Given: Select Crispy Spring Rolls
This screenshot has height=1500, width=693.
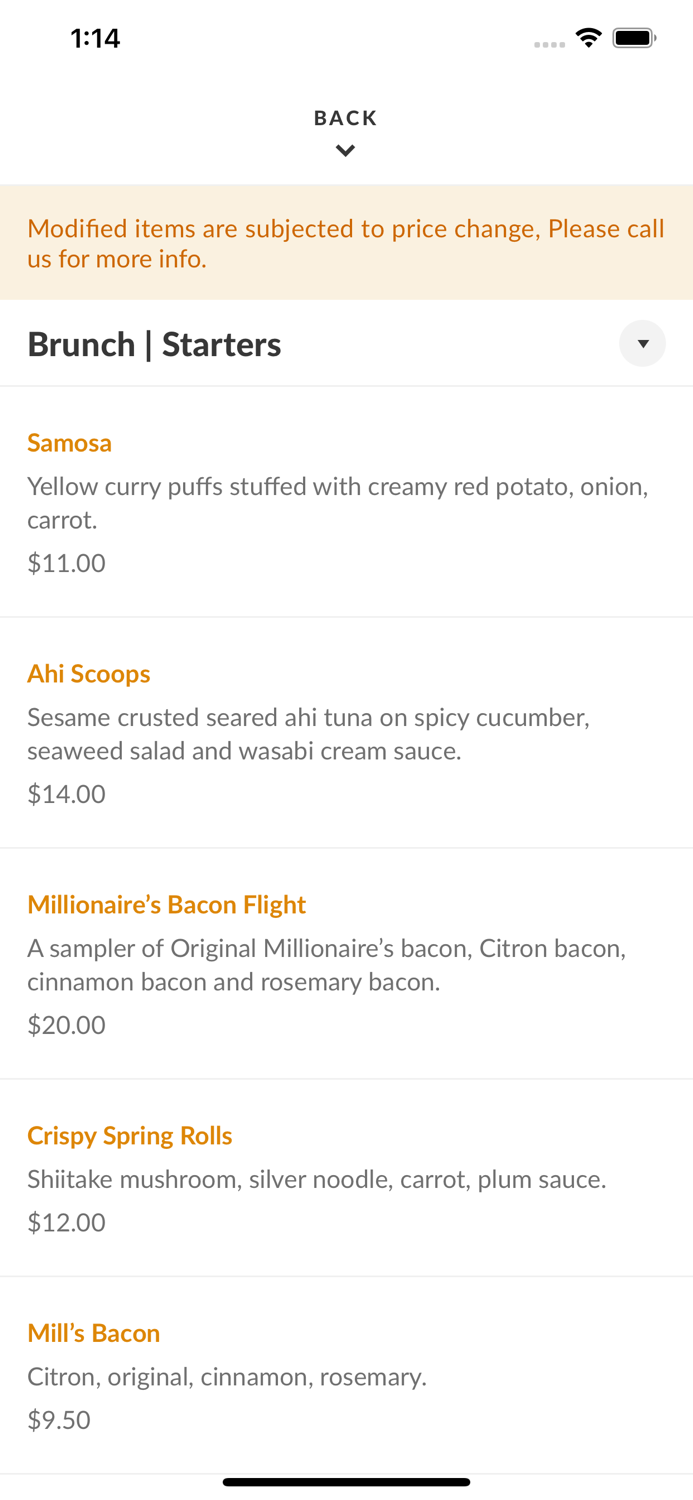Looking at the screenshot, I should click(129, 1136).
